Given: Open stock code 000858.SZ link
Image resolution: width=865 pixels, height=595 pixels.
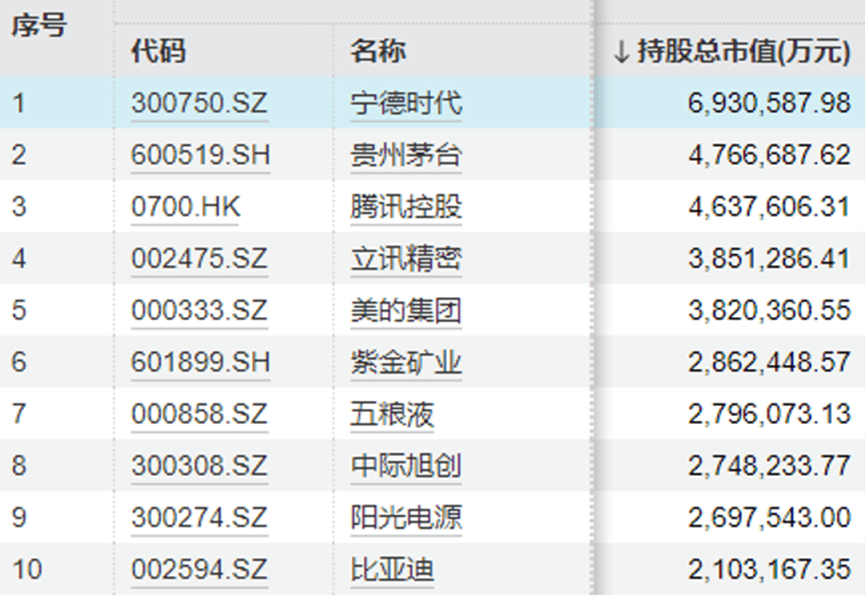Looking at the screenshot, I should click(x=198, y=414).
